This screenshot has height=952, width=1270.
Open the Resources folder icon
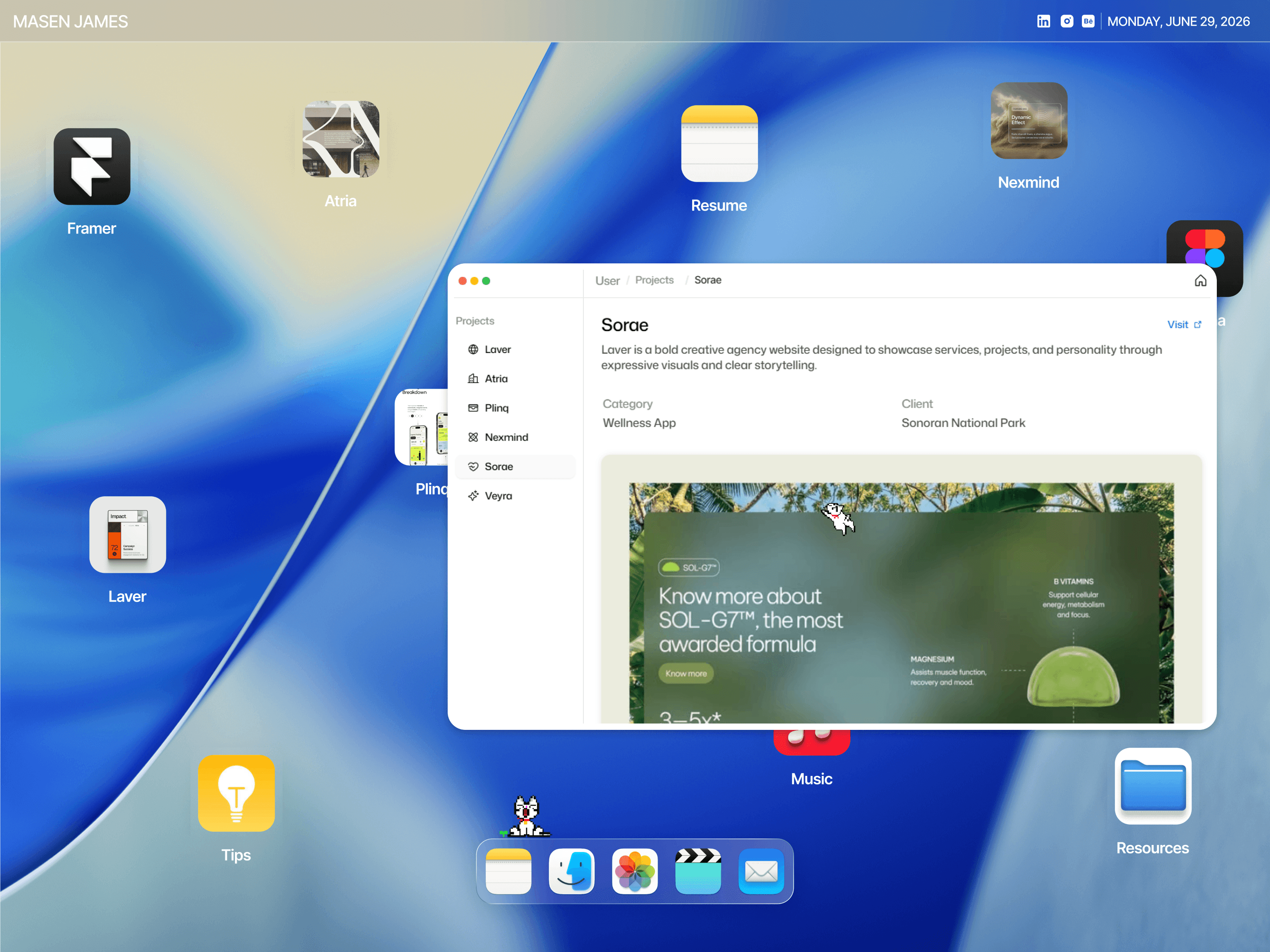point(1153,786)
